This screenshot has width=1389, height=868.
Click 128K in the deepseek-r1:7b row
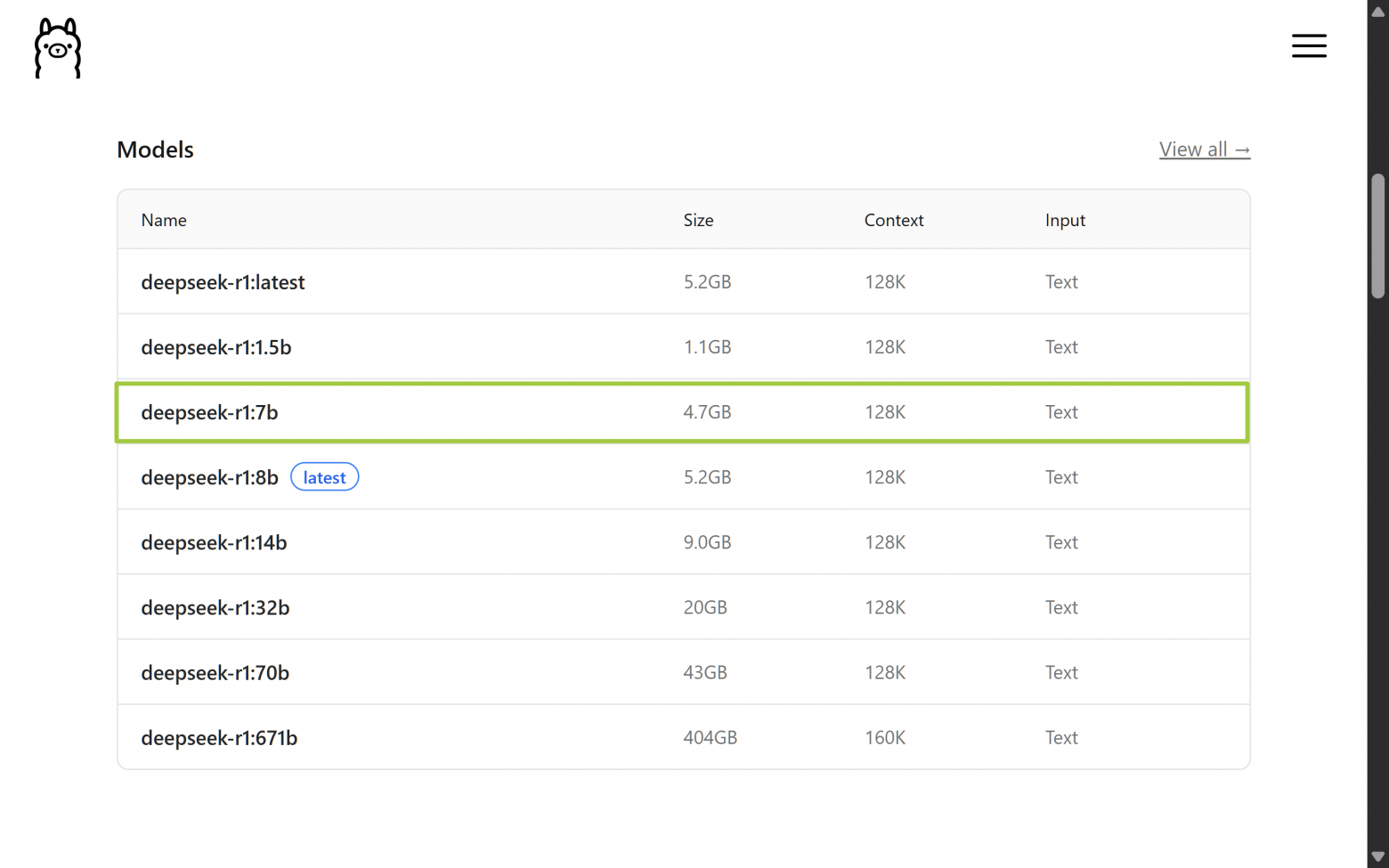tap(885, 412)
